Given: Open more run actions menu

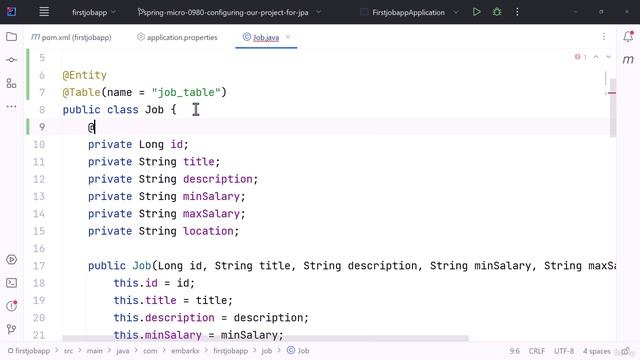Looking at the screenshot, I should pos(517,12).
